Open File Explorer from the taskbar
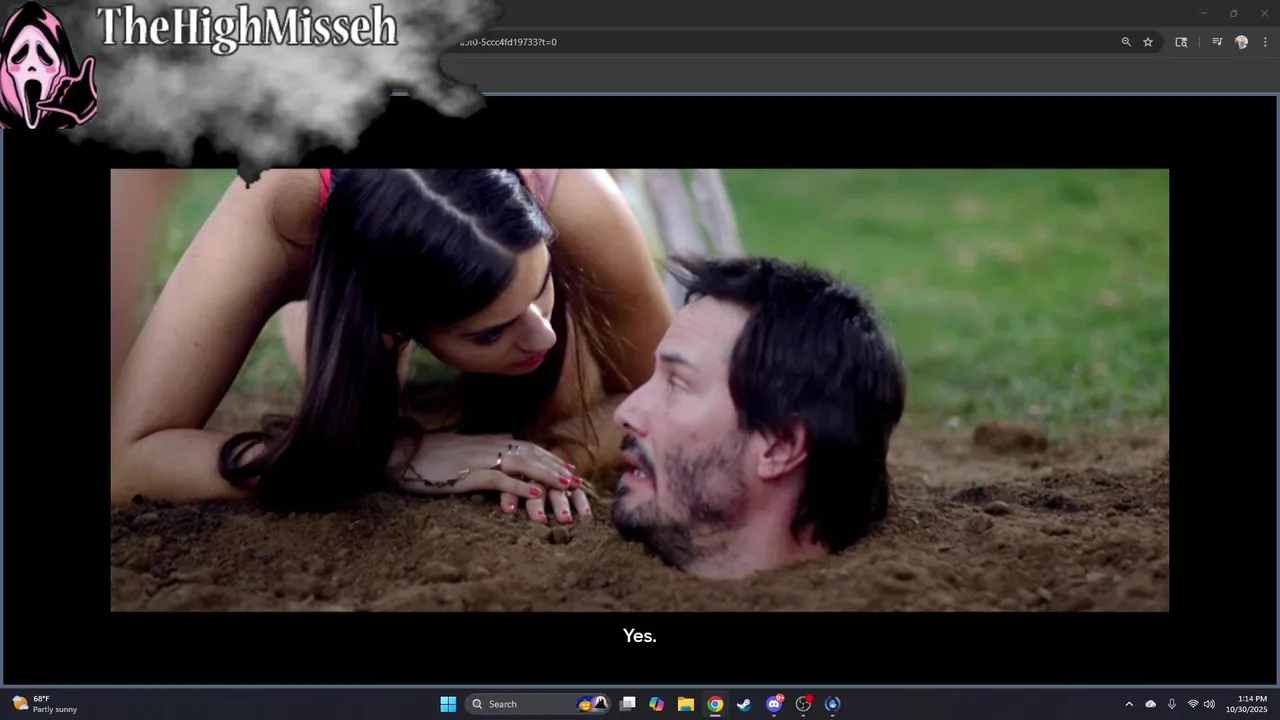The height and width of the screenshot is (720, 1280). coord(685,704)
